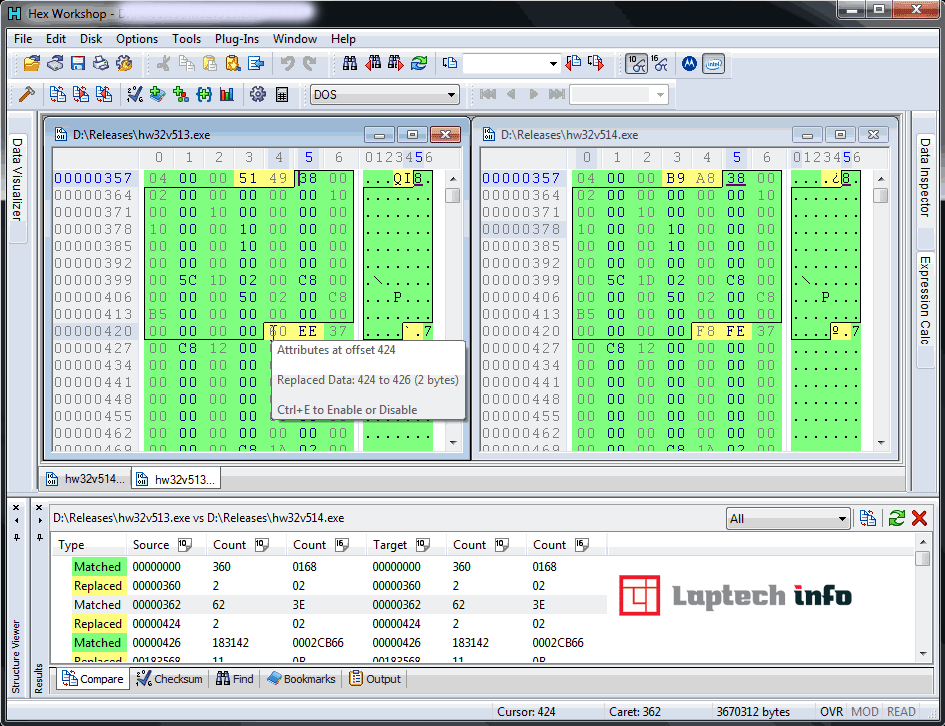
Task: Click the Add Structure icon
Action: 180,95
